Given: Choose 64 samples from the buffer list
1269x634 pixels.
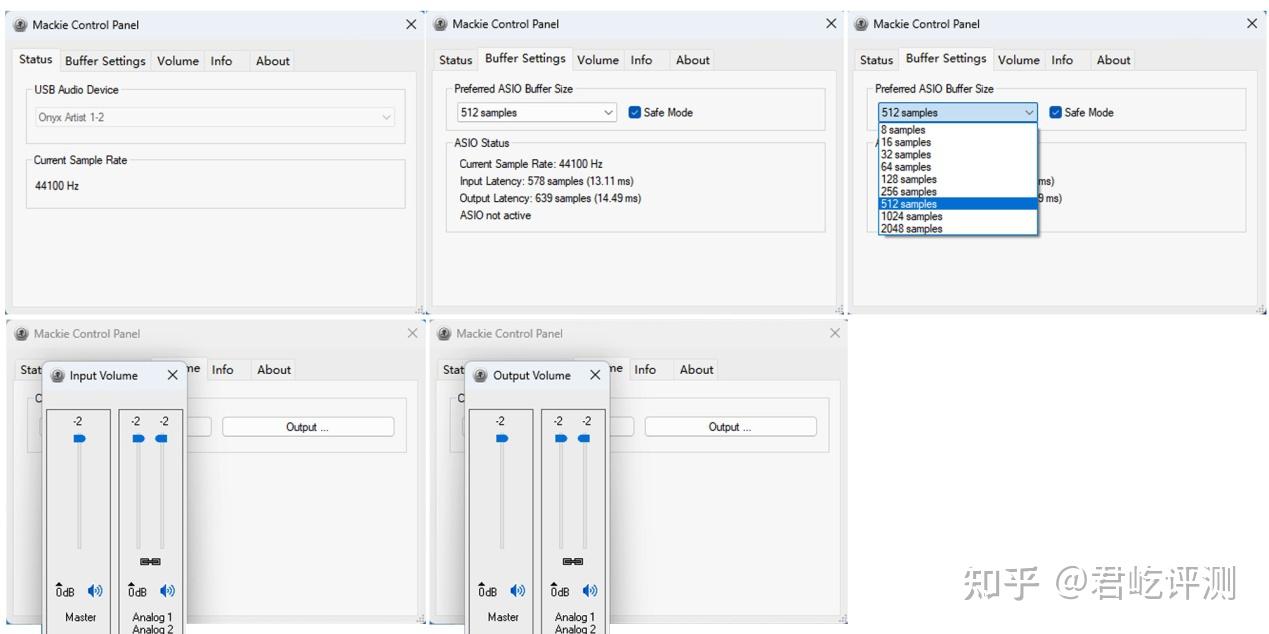Looking at the screenshot, I should [958, 167].
